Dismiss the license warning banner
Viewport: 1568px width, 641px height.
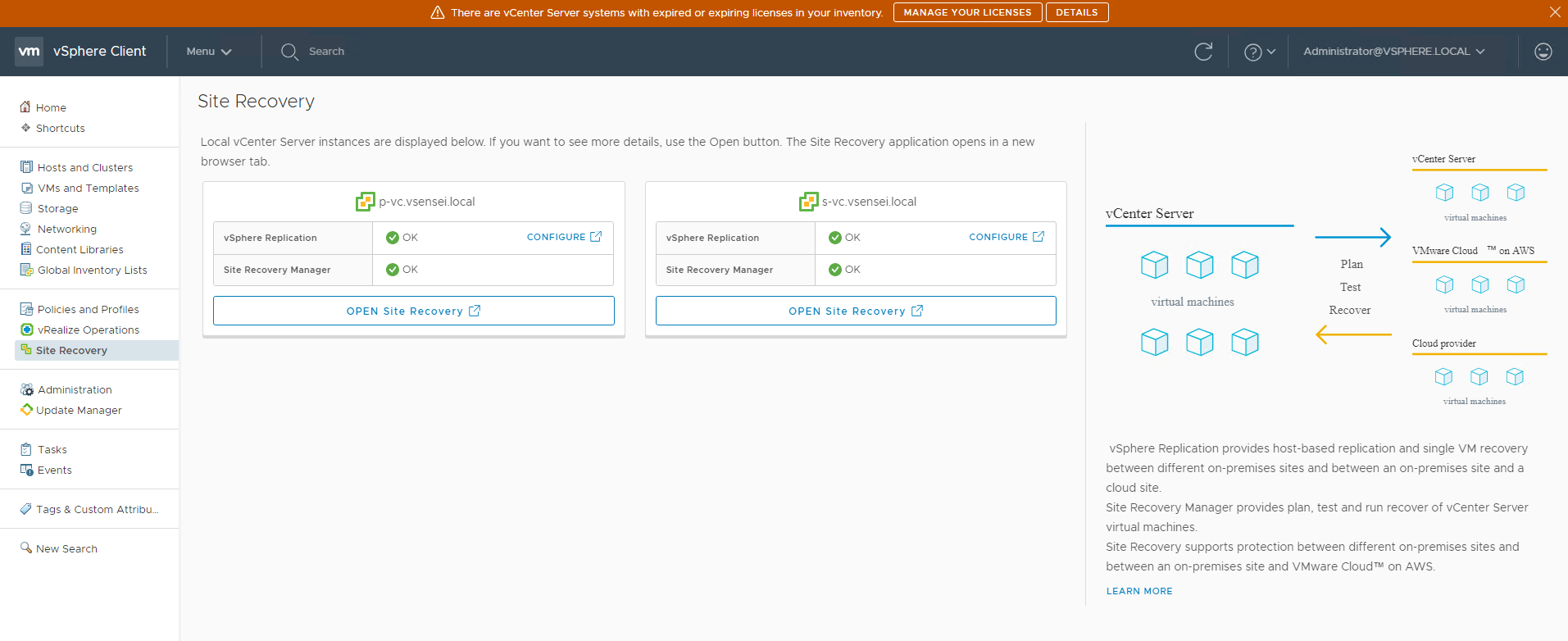point(1554,12)
